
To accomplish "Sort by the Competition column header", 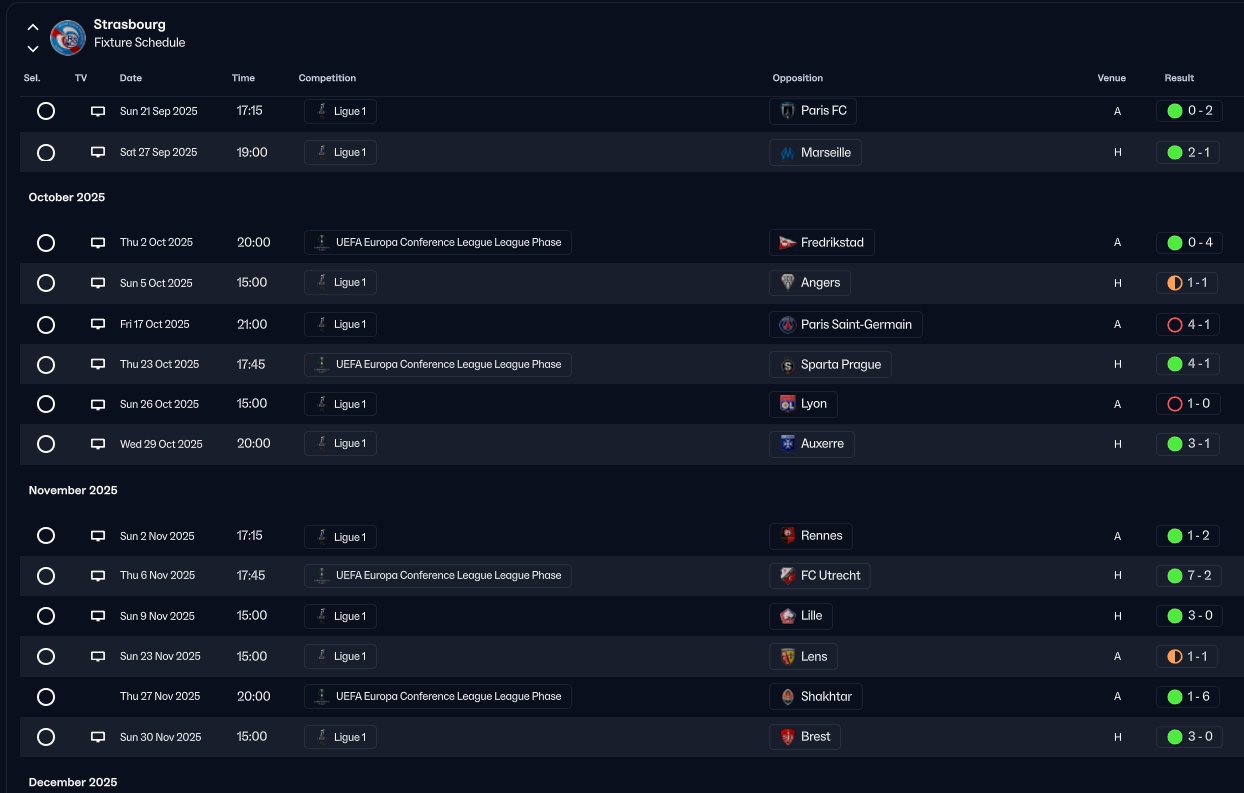I will pos(327,78).
